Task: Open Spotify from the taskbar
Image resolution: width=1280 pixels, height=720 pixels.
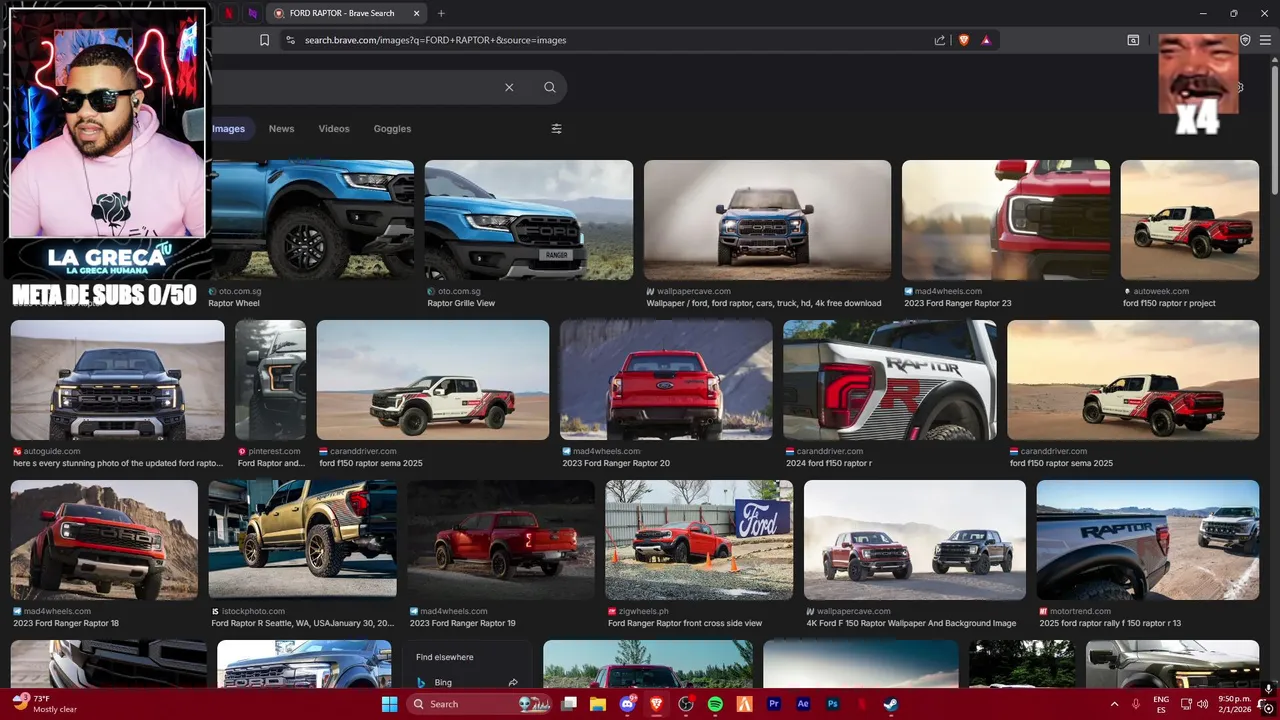Action: (715, 704)
